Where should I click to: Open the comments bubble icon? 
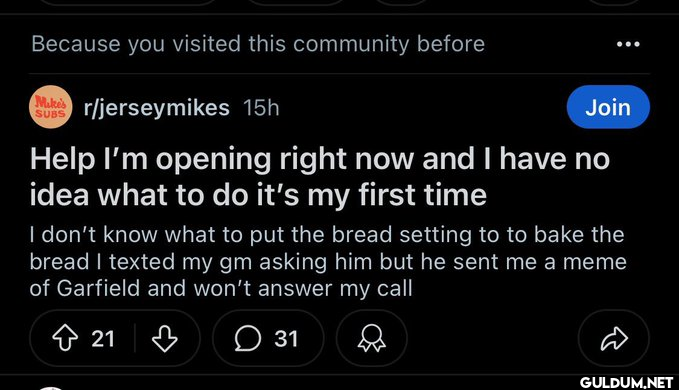(x=248, y=338)
